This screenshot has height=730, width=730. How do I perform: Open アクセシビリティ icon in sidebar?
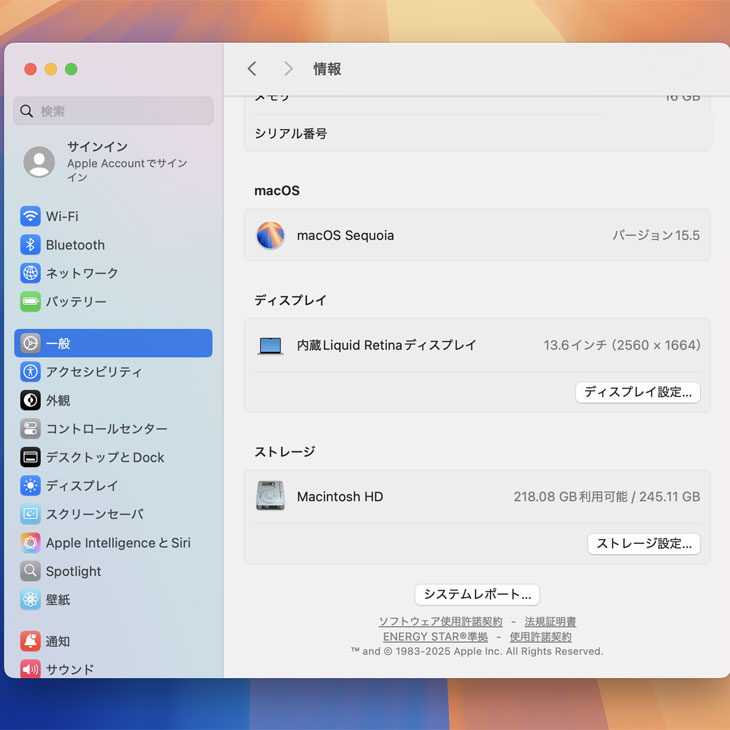coord(30,372)
